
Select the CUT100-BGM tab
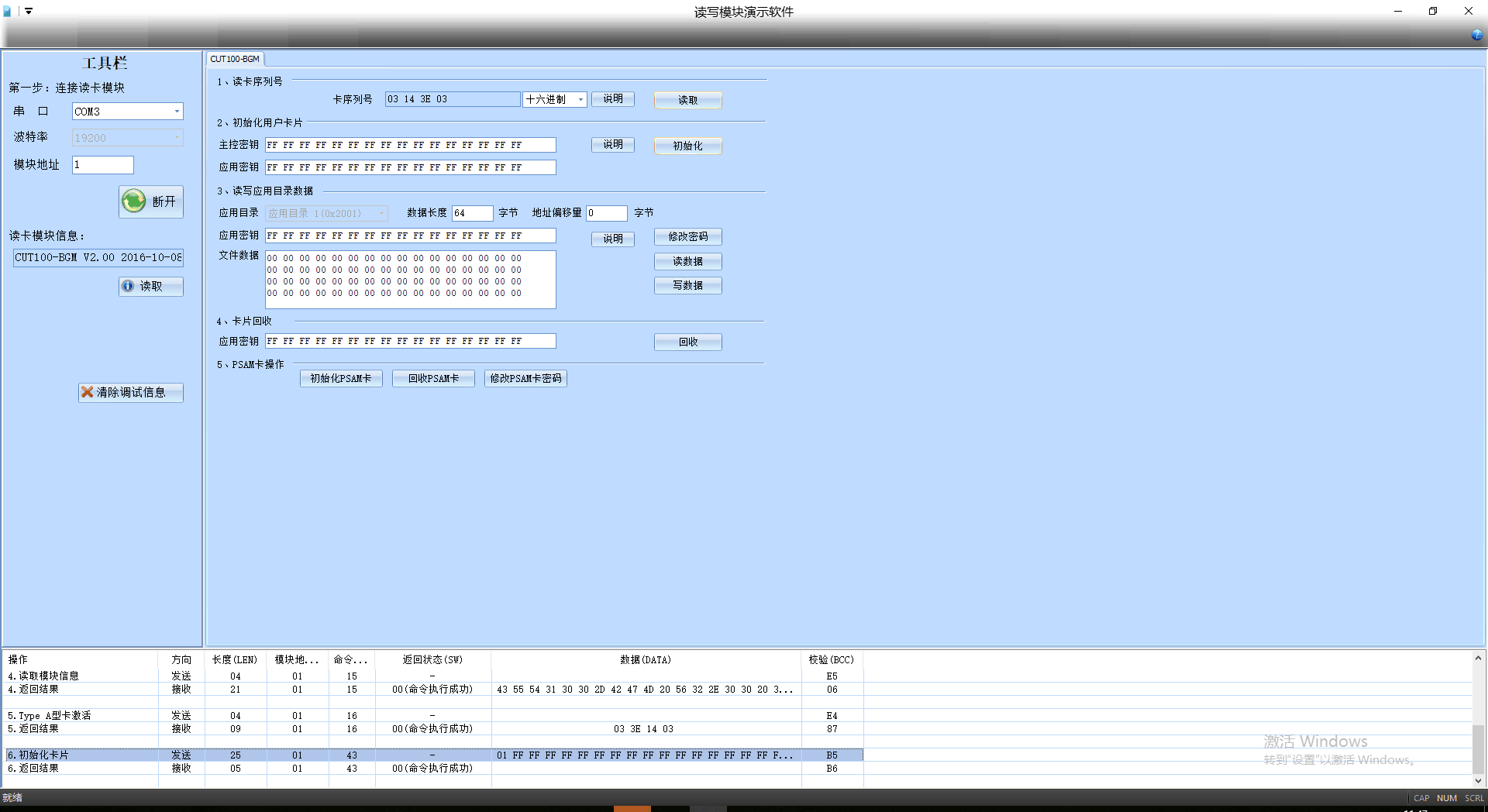point(235,59)
